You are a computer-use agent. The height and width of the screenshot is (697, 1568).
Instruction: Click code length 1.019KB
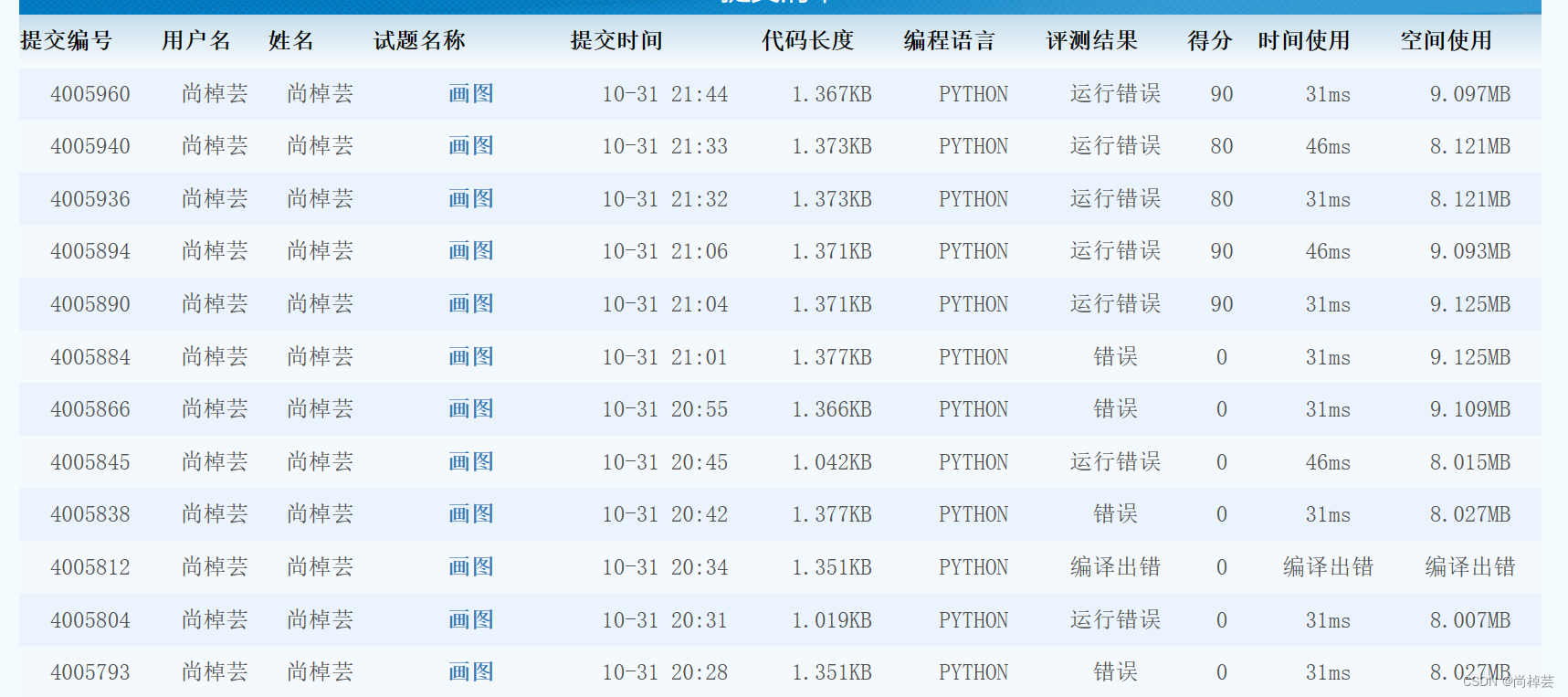832,620
